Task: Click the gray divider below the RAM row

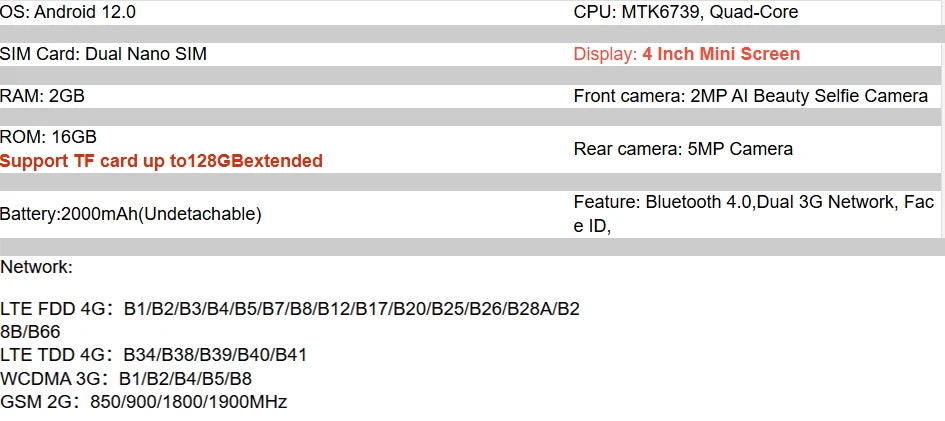Action: coord(472,117)
